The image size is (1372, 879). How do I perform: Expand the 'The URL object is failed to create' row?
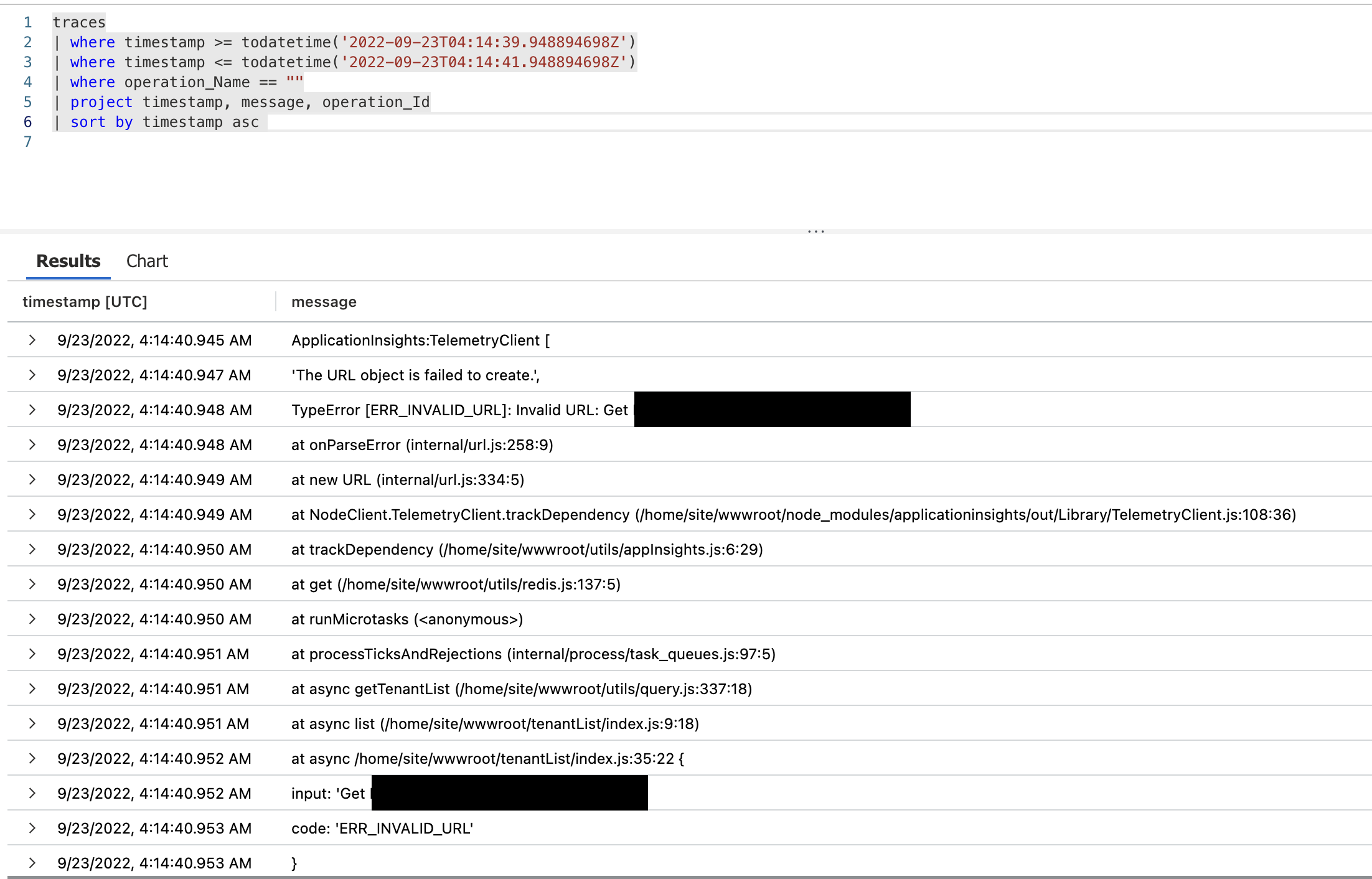[32, 375]
